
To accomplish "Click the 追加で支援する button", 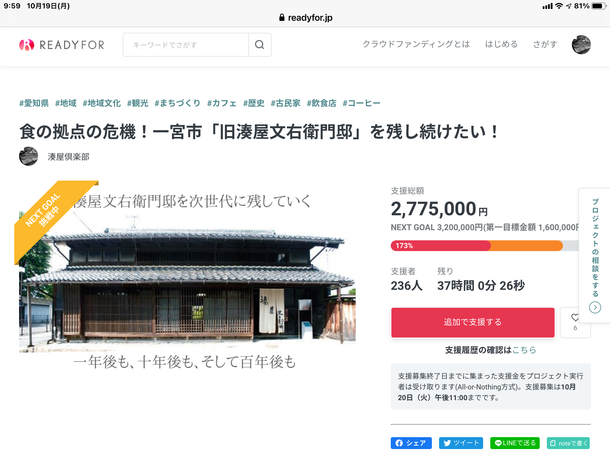I will [x=472, y=322].
